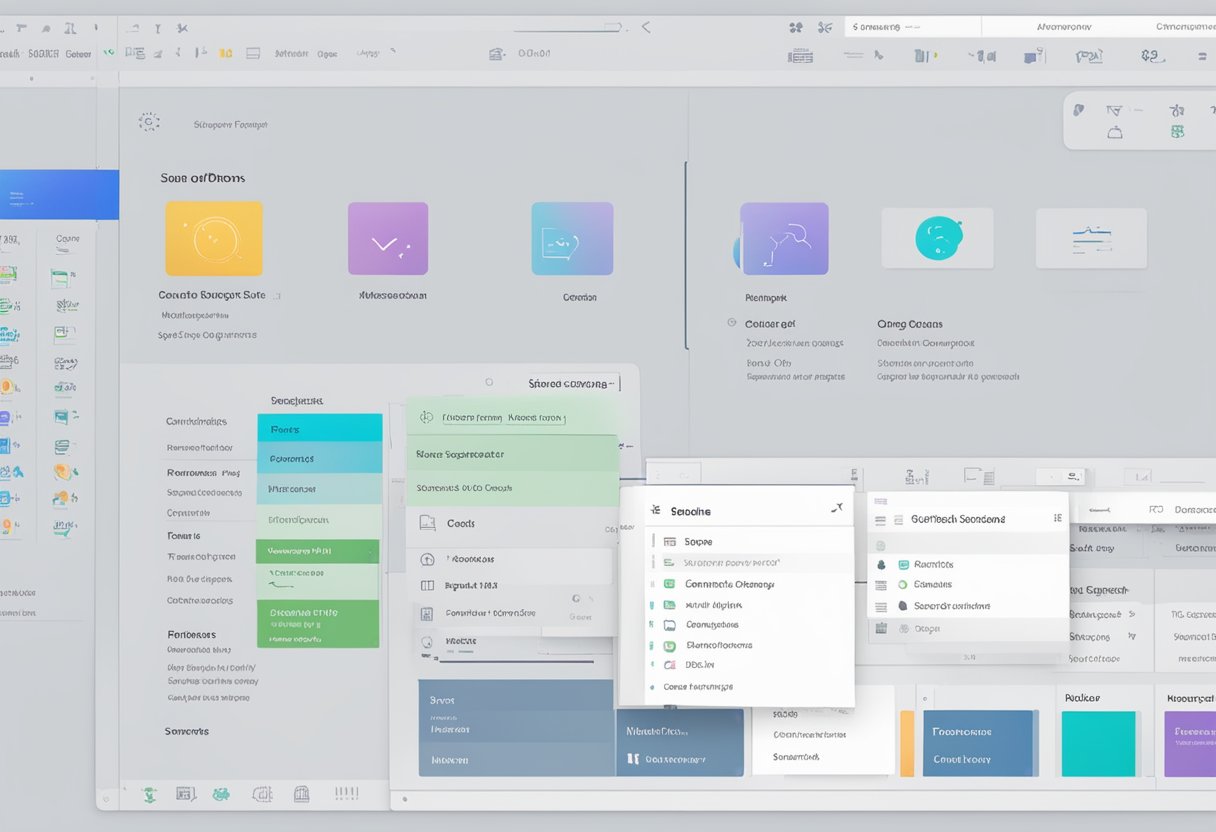The width and height of the screenshot is (1216, 832).
Task: Open the card with horizontal lines icon
Action: 1091,238
